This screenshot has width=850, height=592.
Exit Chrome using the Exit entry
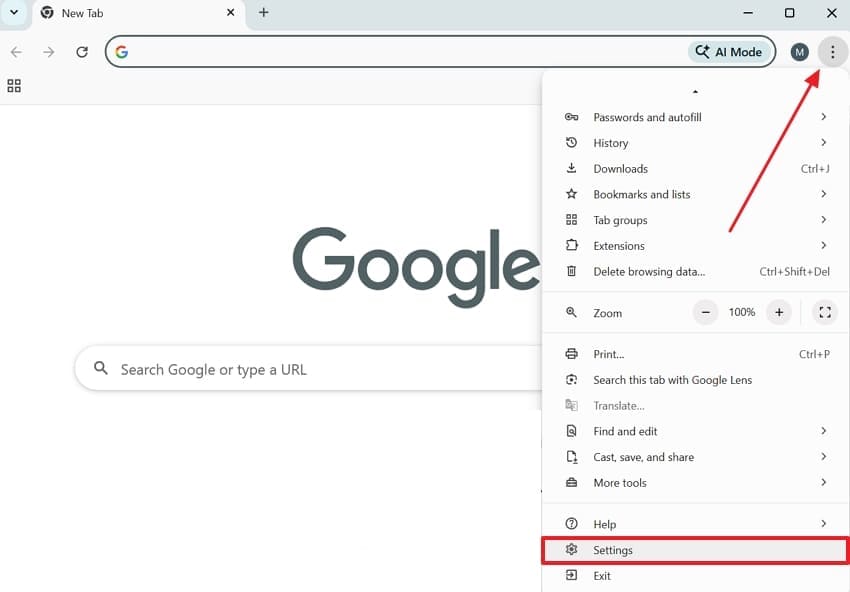click(602, 575)
